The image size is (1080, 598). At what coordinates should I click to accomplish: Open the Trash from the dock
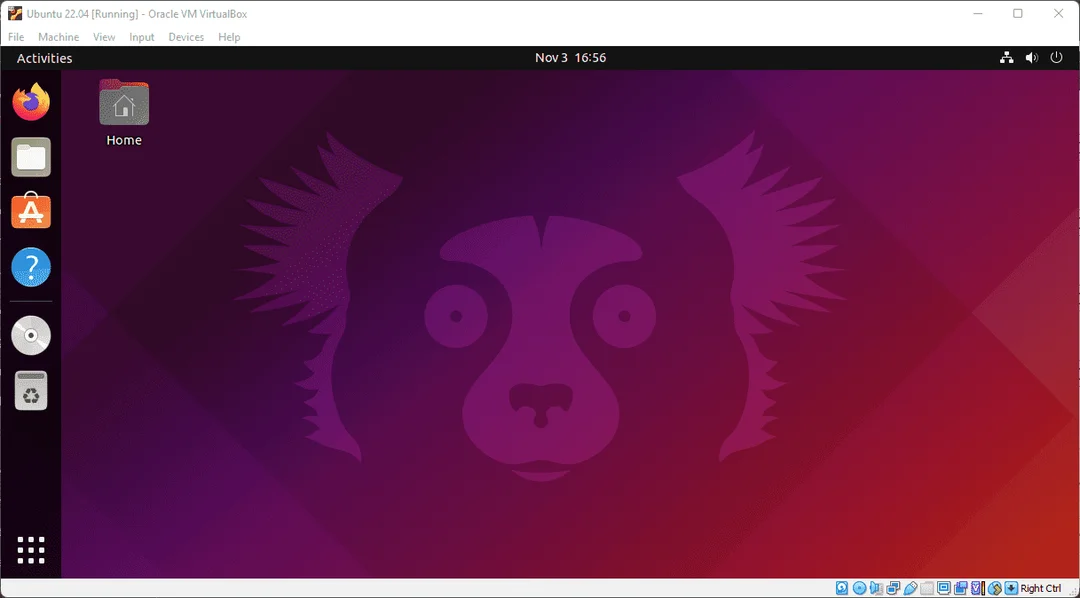31,390
